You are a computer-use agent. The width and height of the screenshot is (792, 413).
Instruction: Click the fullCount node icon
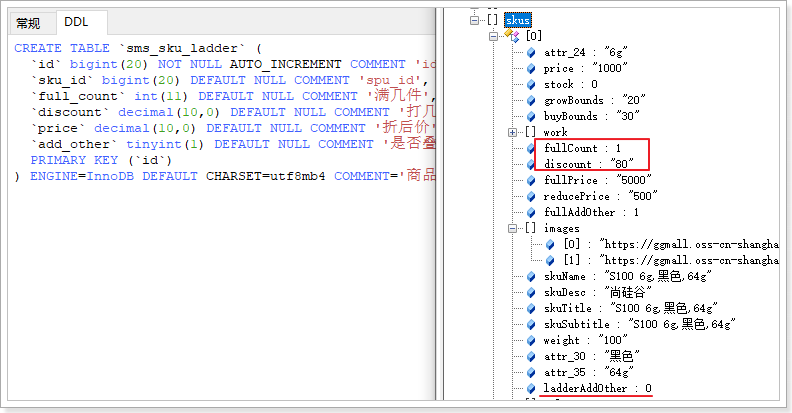(x=531, y=148)
